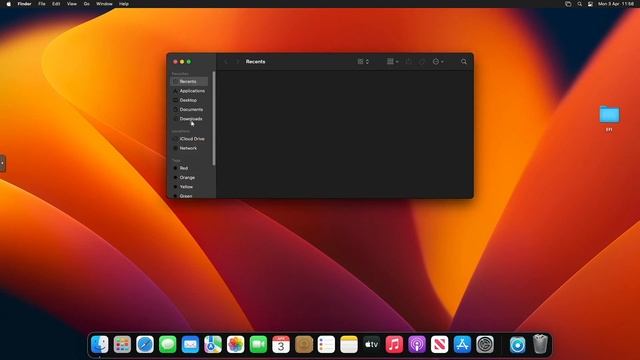Open the Help menu
Screen dimensions: 640x360
[124, 4]
